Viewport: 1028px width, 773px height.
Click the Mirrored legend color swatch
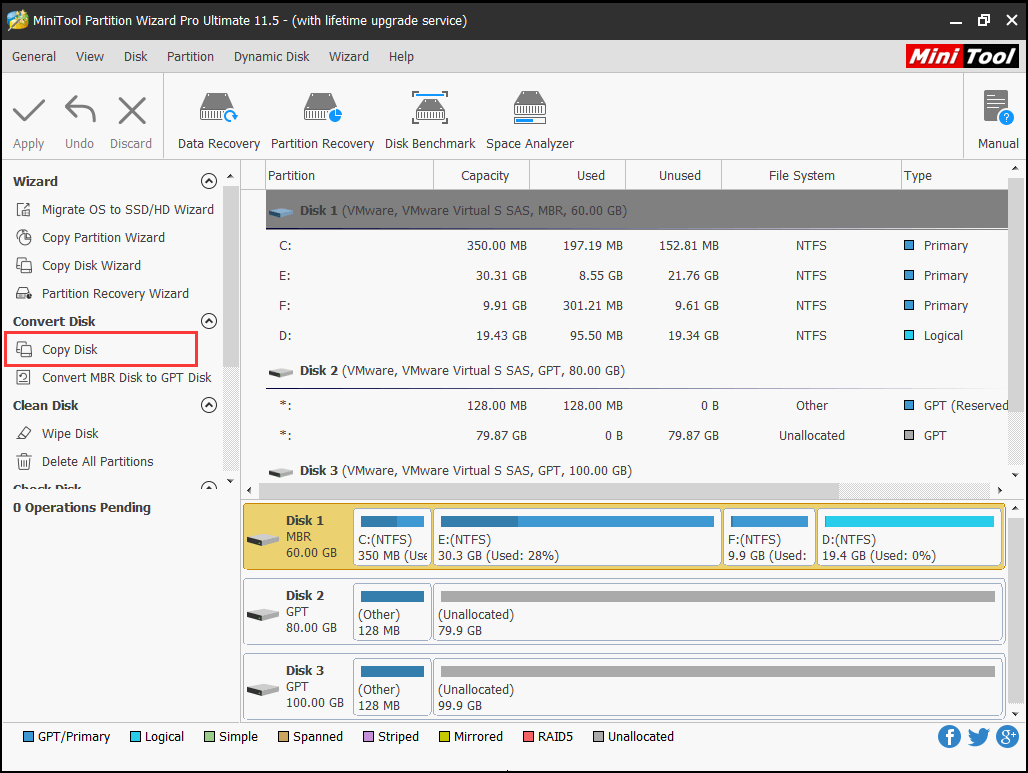pos(445,737)
